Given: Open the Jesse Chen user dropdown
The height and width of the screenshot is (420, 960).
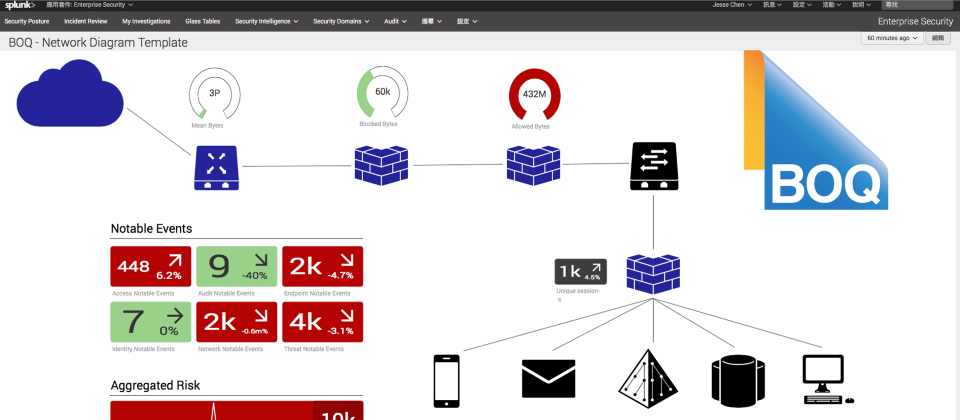Looking at the screenshot, I should [732, 4].
